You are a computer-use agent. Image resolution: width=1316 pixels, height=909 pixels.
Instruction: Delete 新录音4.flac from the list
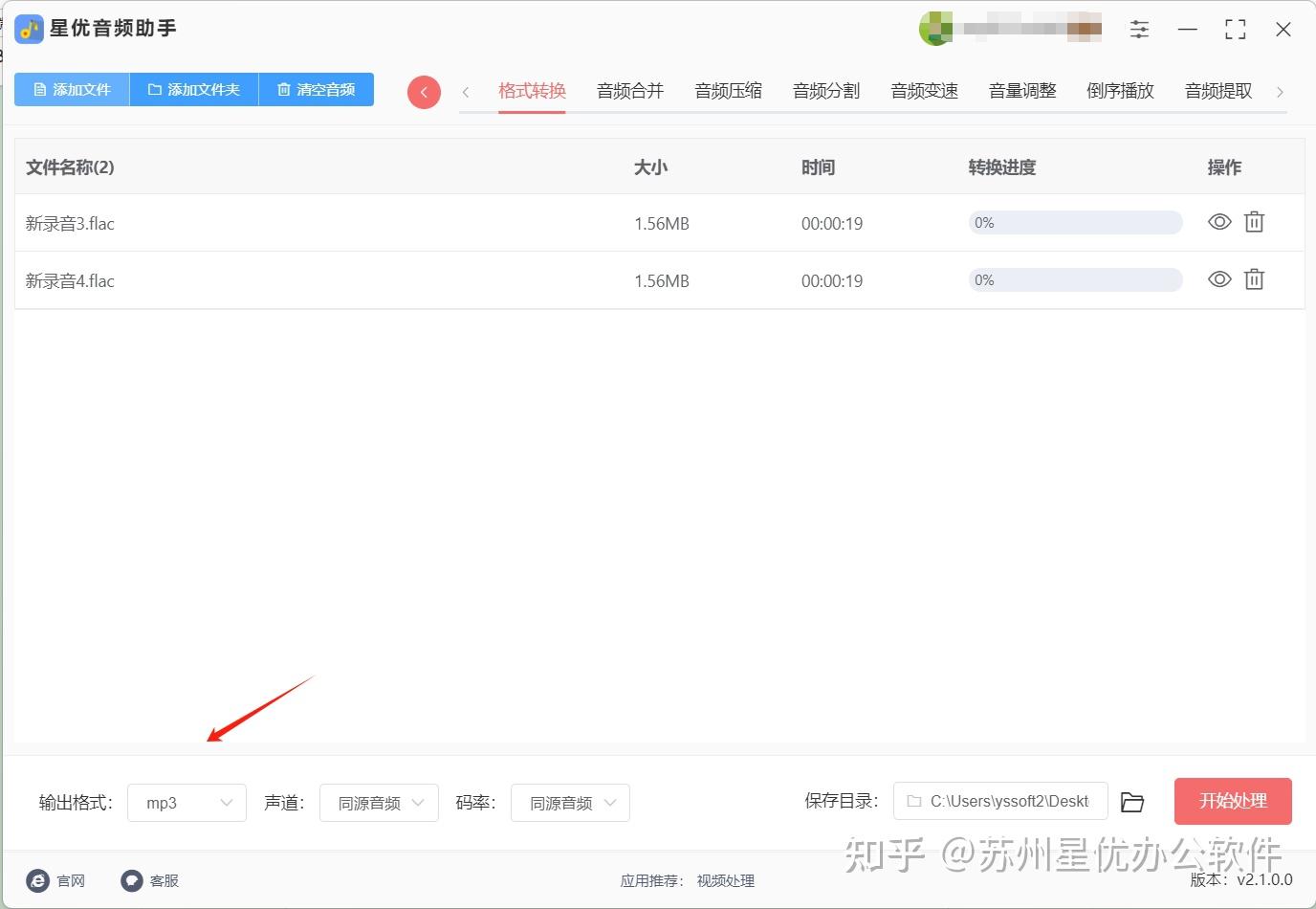(x=1254, y=279)
